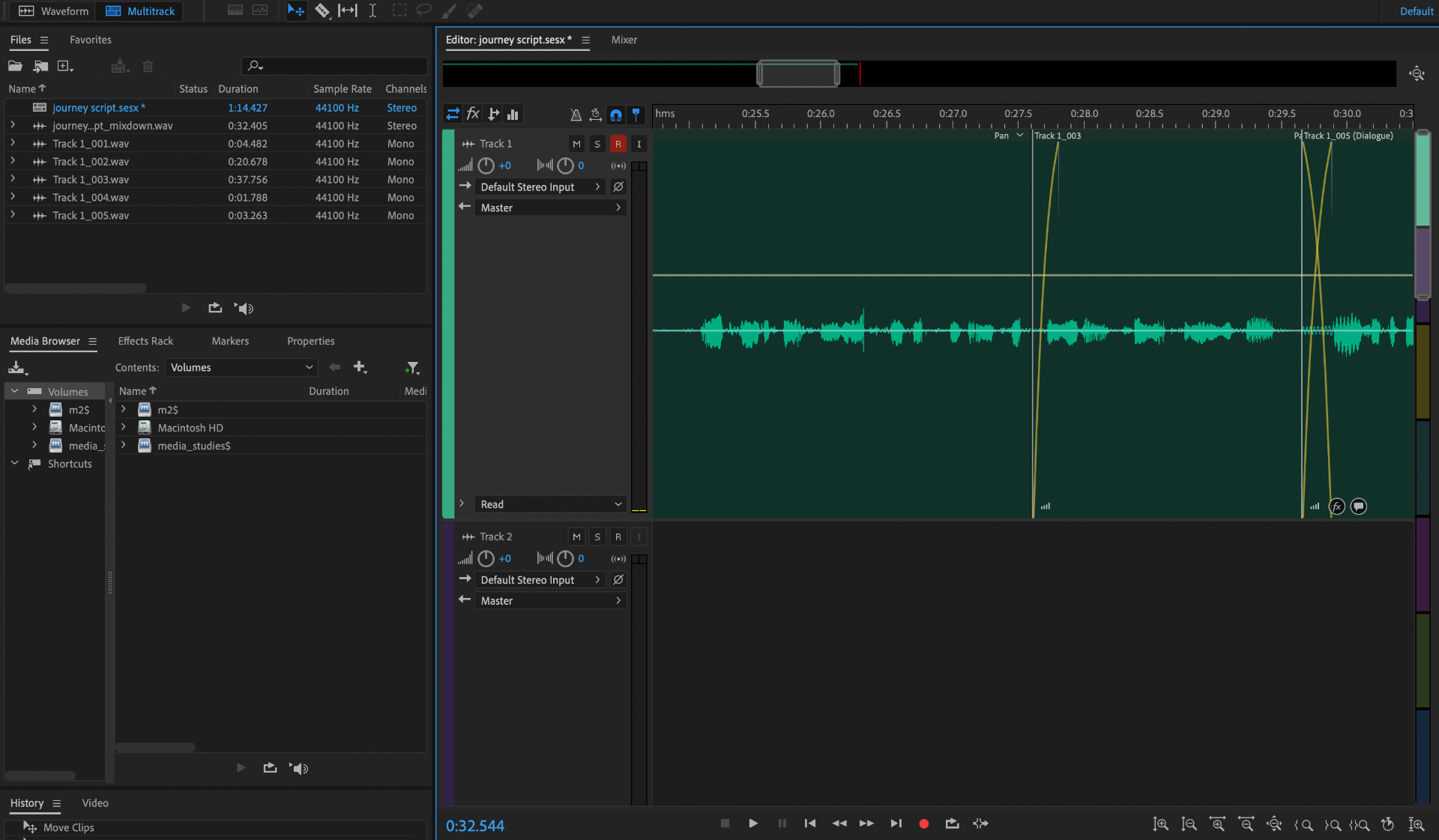
Task: Select the Time Selection tool
Action: pos(372,10)
